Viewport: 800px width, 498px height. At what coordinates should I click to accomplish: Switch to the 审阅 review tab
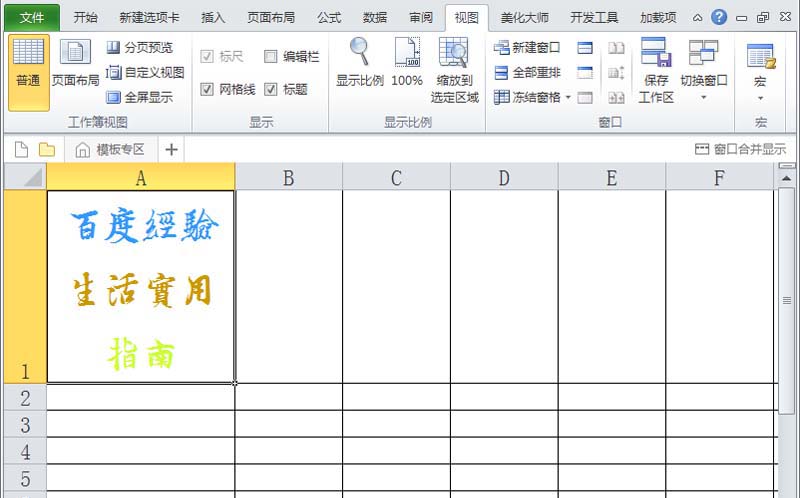tap(421, 18)
